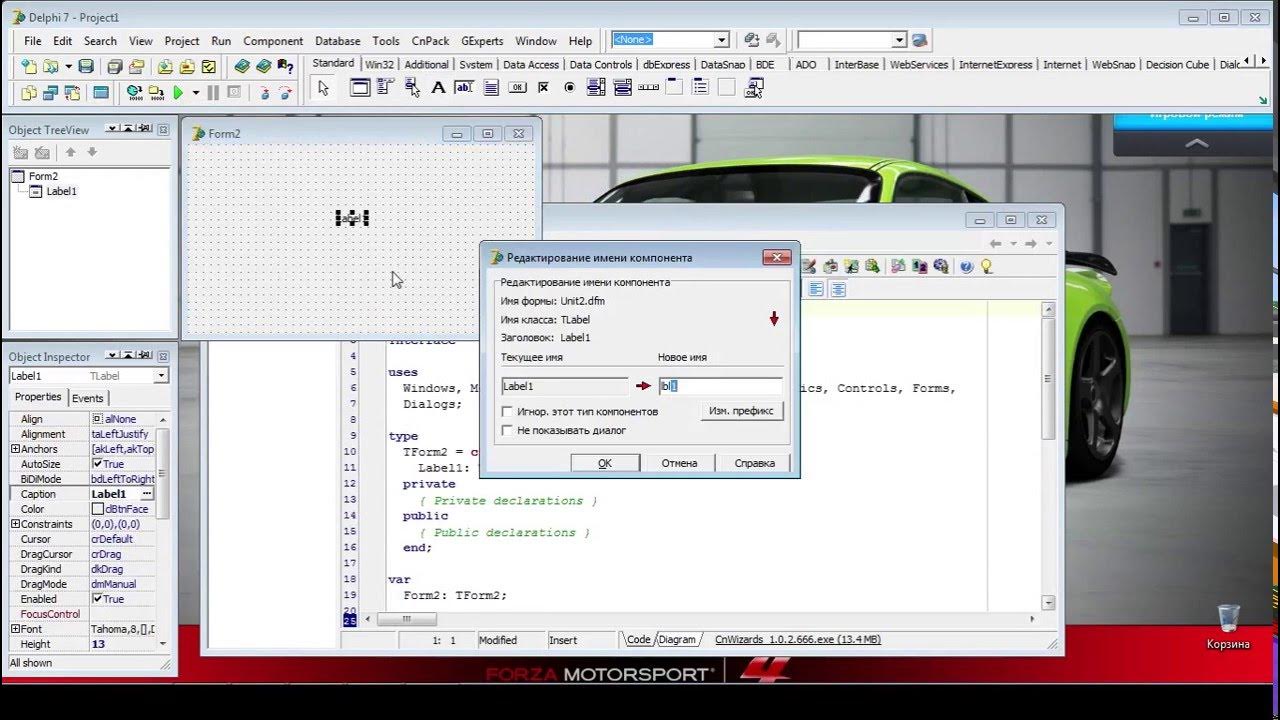Toggle 'Не показывать диалог' checkbox
This screenshot has height=720, width=1280.
click(x=507, y=430)
